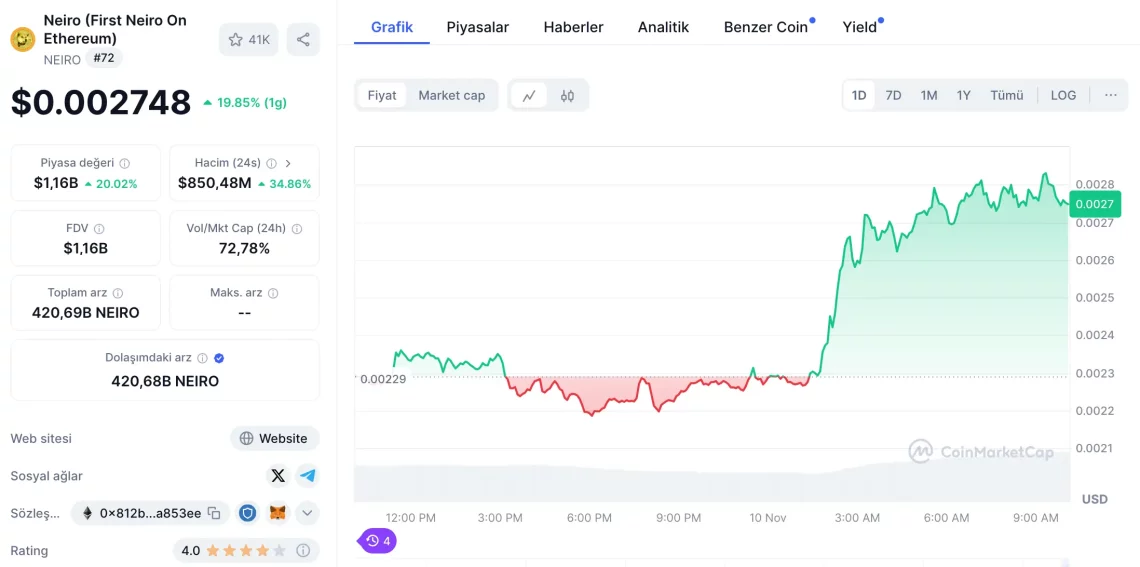Click the blue verified badge for circulating supply
The width and height of the screenshot is (1140, 567).
[x=219, y=358]
